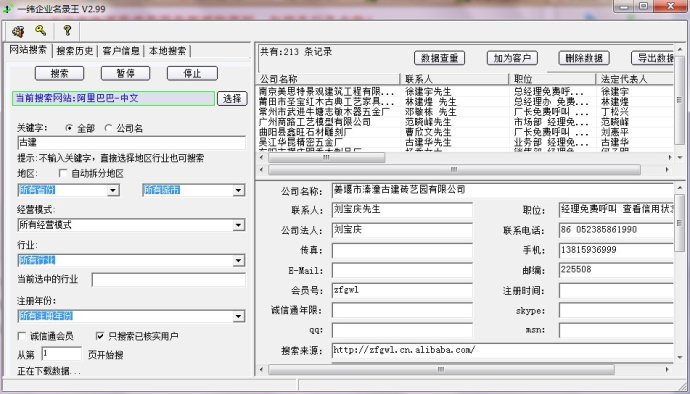Click the 法定代表人 column header
This screenshot has height=394, width=690.
click(636, 79)
